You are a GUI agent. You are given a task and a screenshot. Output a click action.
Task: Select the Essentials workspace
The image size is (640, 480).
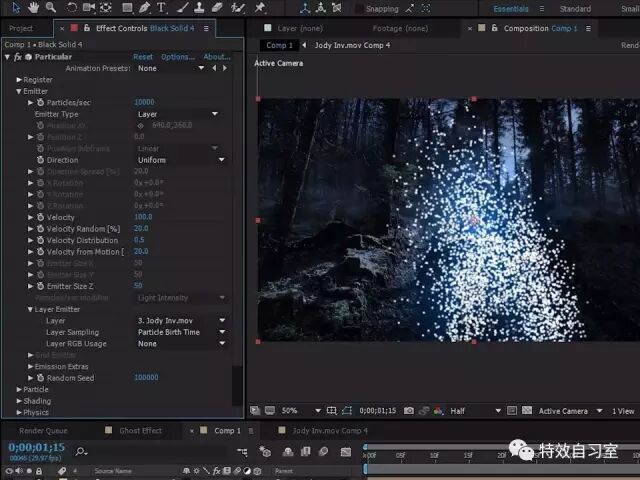[511, 9]
